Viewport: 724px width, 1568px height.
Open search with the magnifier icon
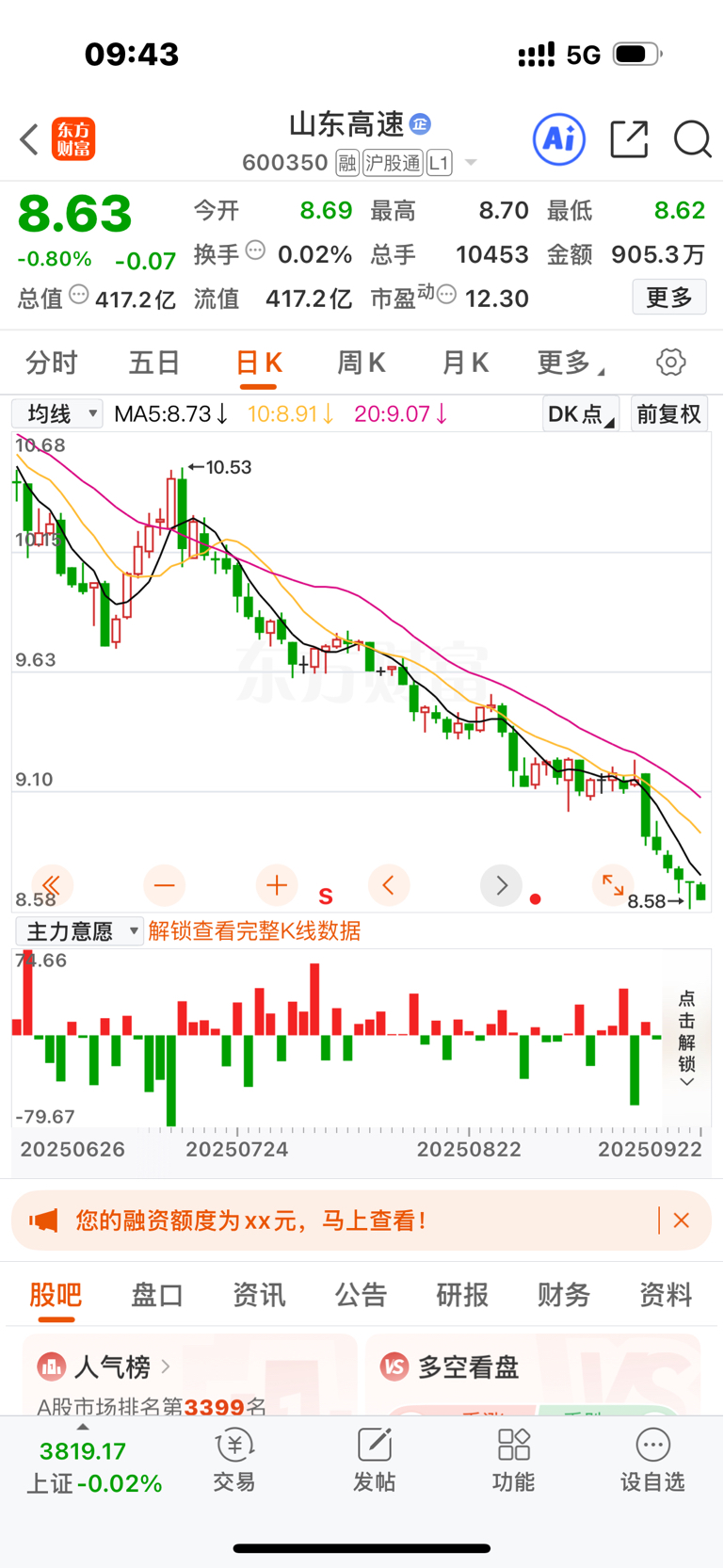click(693, 139)
